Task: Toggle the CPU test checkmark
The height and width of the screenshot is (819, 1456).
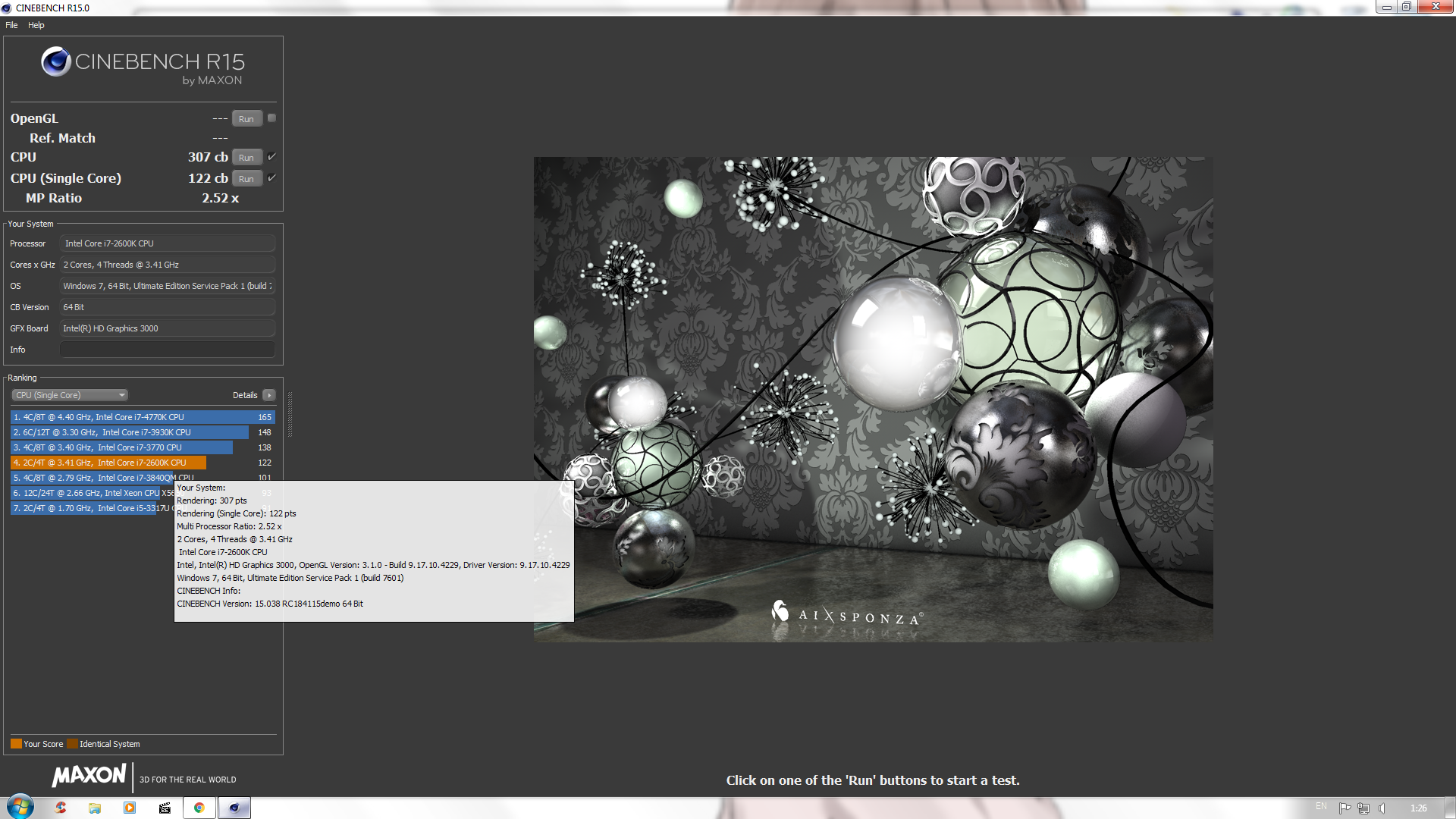Action: [271, 157]
